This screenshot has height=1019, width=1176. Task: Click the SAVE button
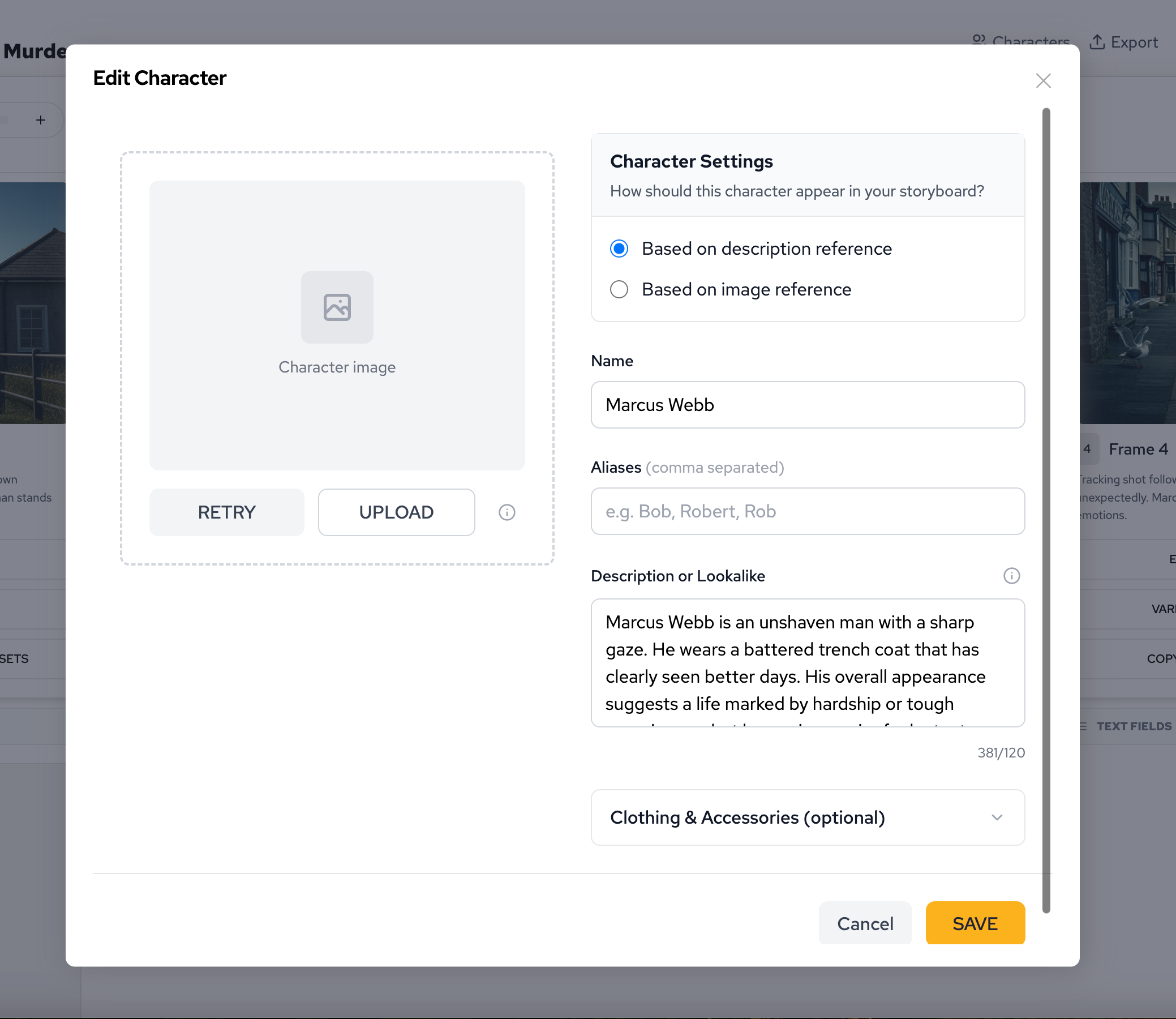[x=974, y=923]
